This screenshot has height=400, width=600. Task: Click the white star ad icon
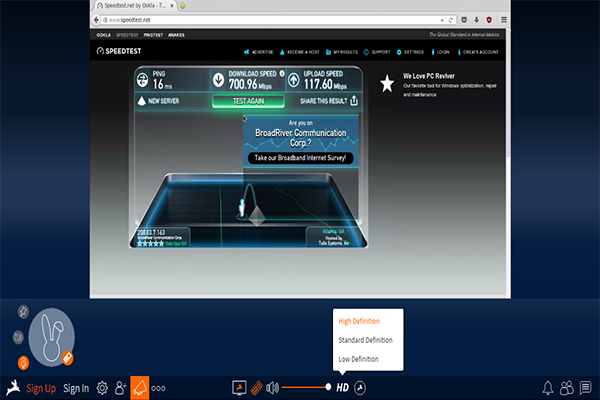point(387,83)
